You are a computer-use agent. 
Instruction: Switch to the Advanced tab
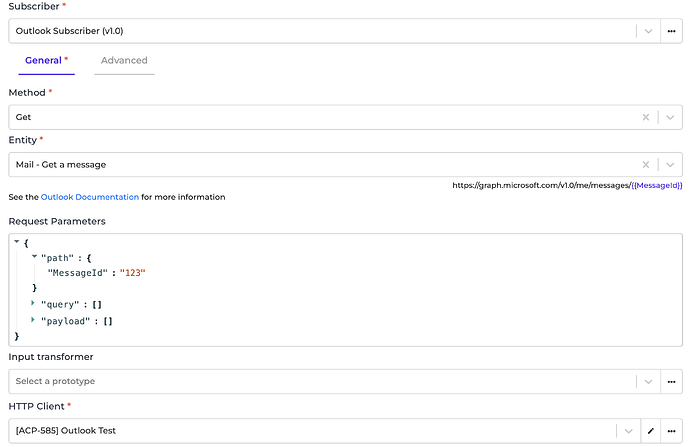coord(124,61)
